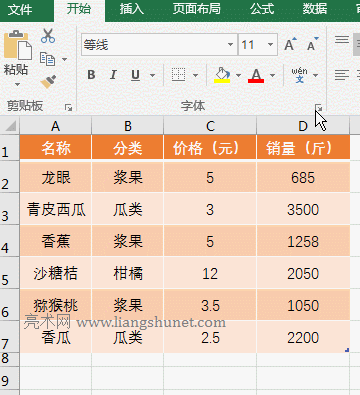This screenshot has width=360, height=395.
Task: Click the sales cell 1258
Action: 303,241
